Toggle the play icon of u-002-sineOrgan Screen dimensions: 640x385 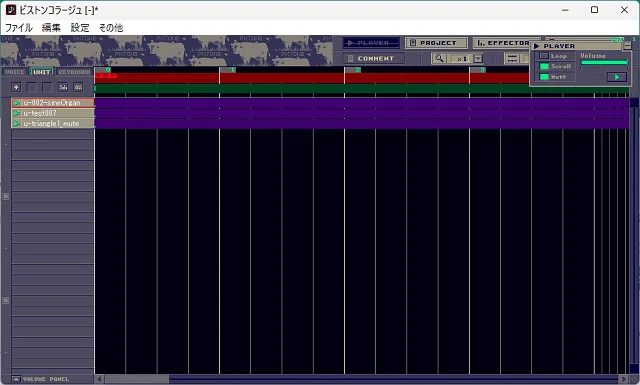coord(16,103)
